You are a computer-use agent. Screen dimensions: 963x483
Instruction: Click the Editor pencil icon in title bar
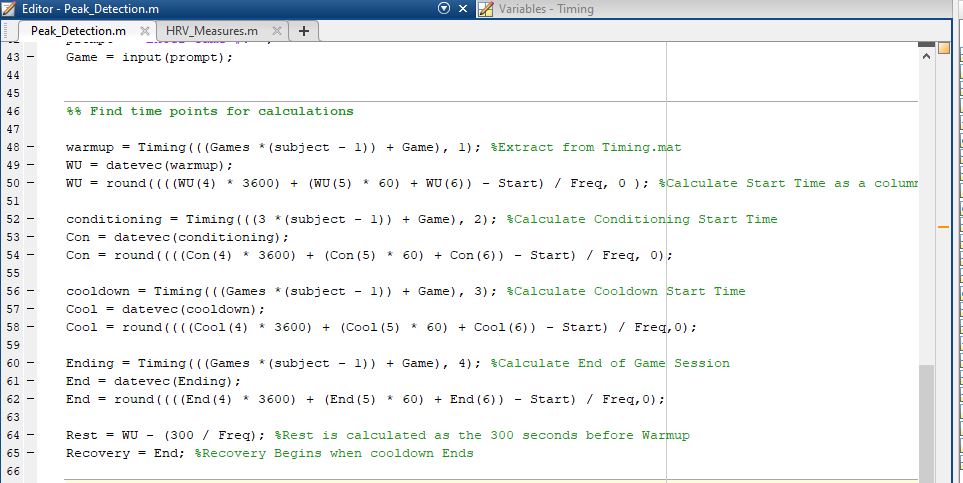tap(9, 9)
